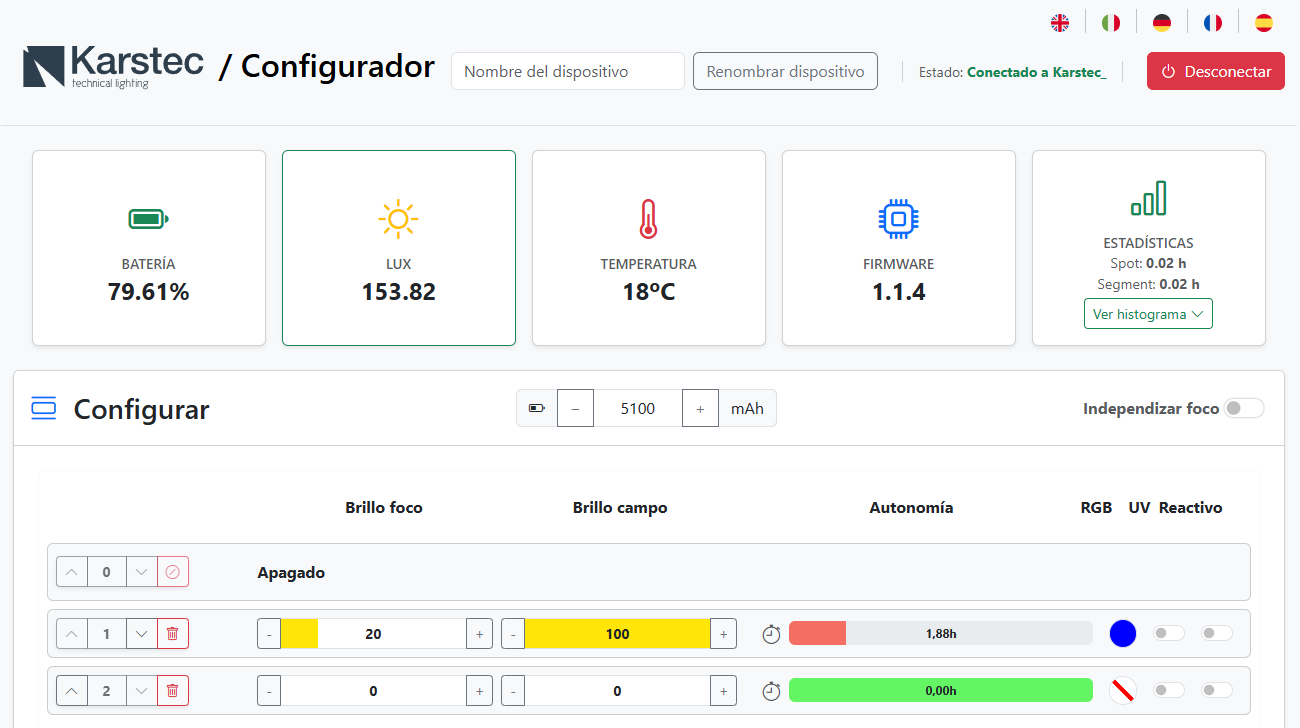Screen dimensions: 1300x728
Task: Select the German language flag
Action: (1162, 21)
